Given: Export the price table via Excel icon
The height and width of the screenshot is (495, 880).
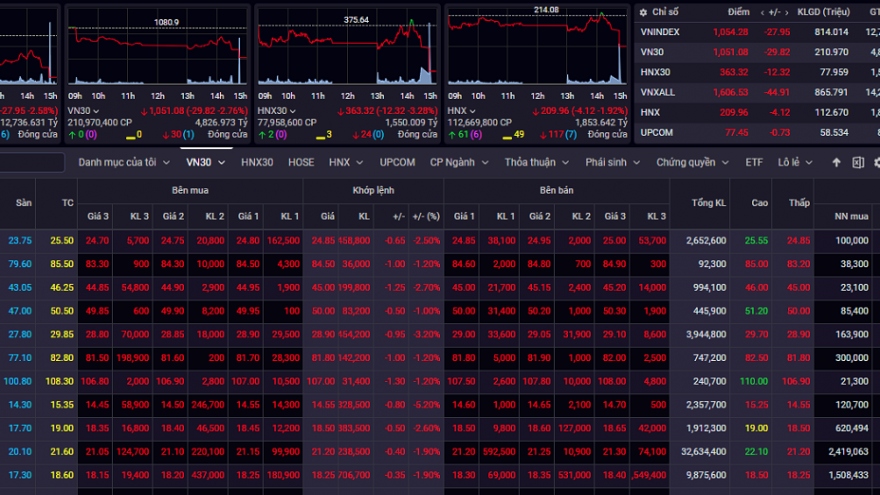Looking at the screenshot, I should click(x=857, y=162).
